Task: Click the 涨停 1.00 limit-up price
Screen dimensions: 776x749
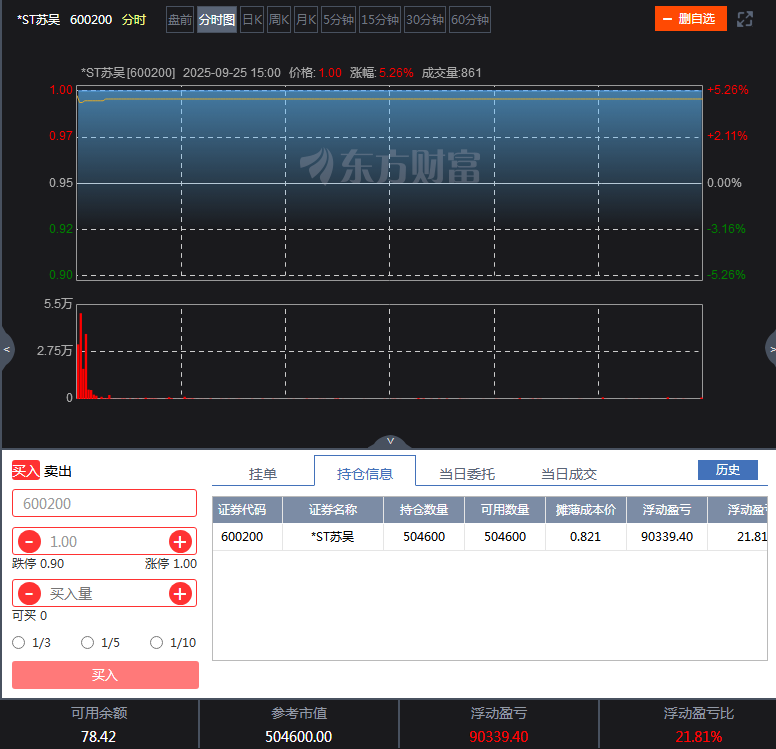Action: click(x=171, y=564)
